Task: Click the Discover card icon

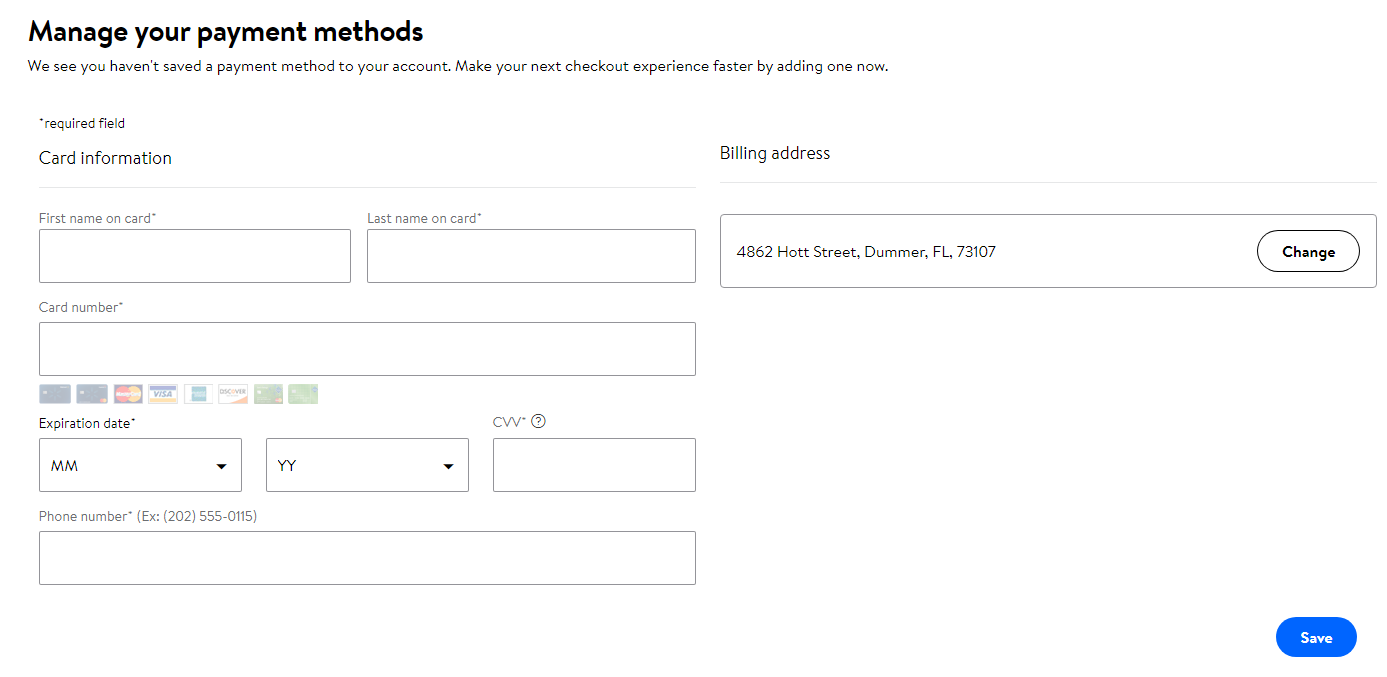Action: 233,394
